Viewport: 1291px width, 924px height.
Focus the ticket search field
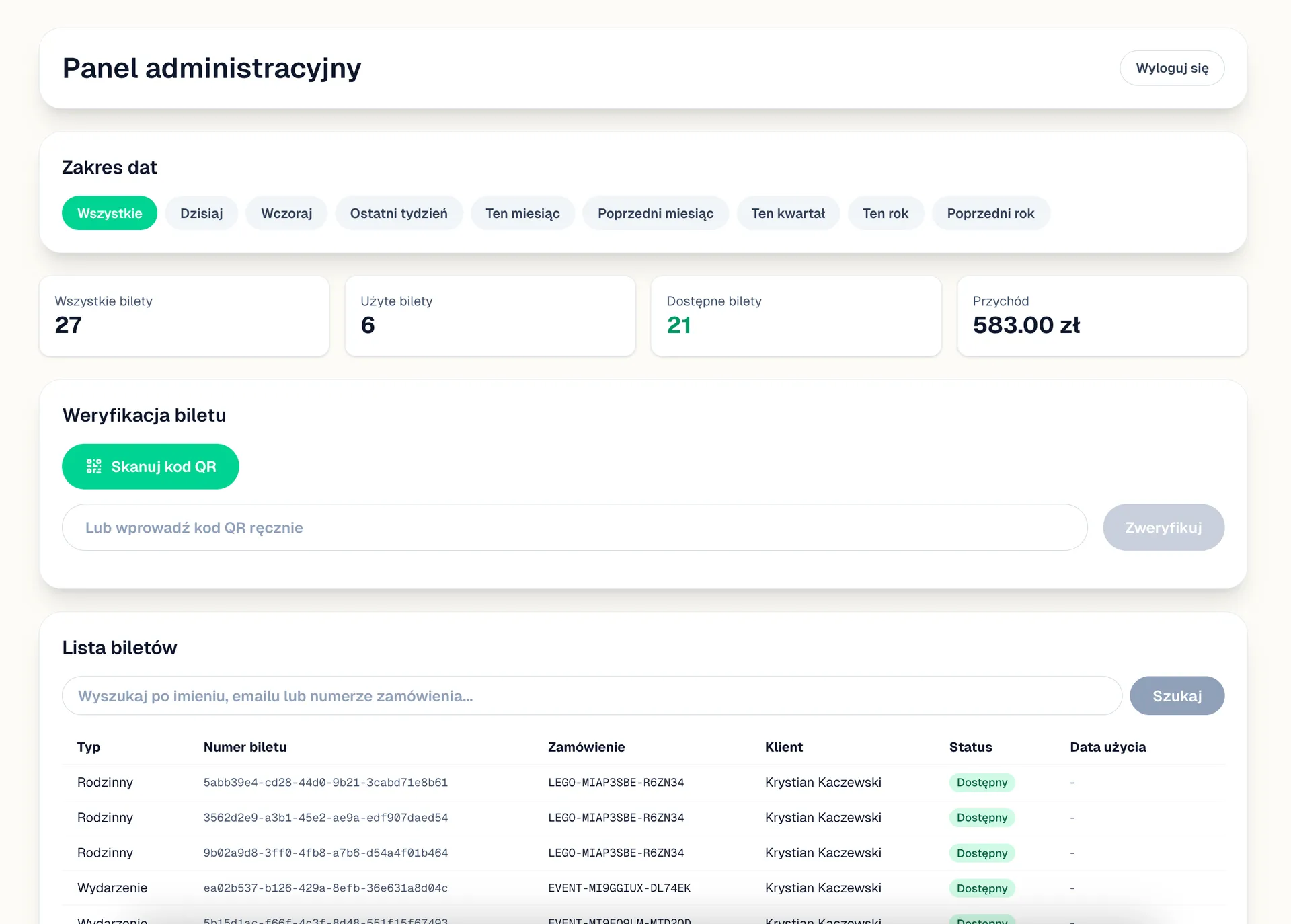592,696
